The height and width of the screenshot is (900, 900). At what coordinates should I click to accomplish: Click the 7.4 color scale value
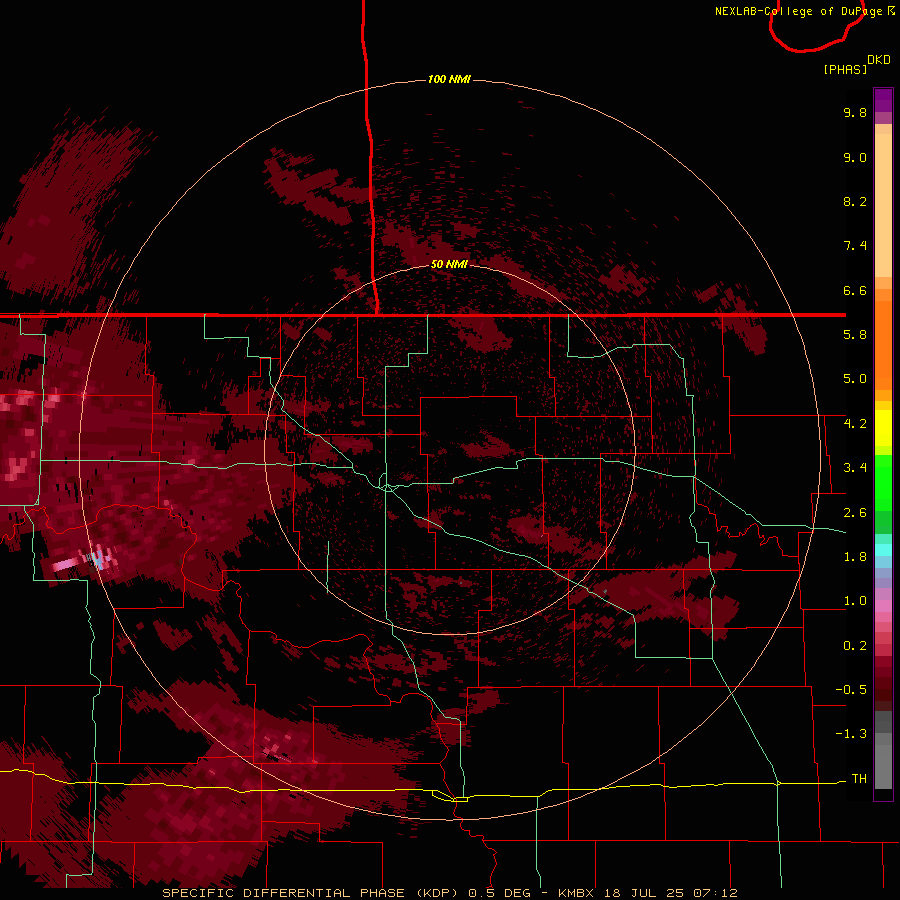pyautogui.click(x=855, y=246)
